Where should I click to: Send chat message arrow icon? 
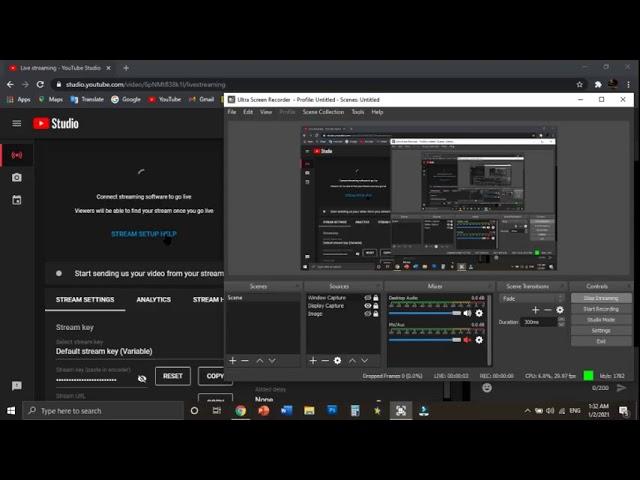tap(621, 388)
